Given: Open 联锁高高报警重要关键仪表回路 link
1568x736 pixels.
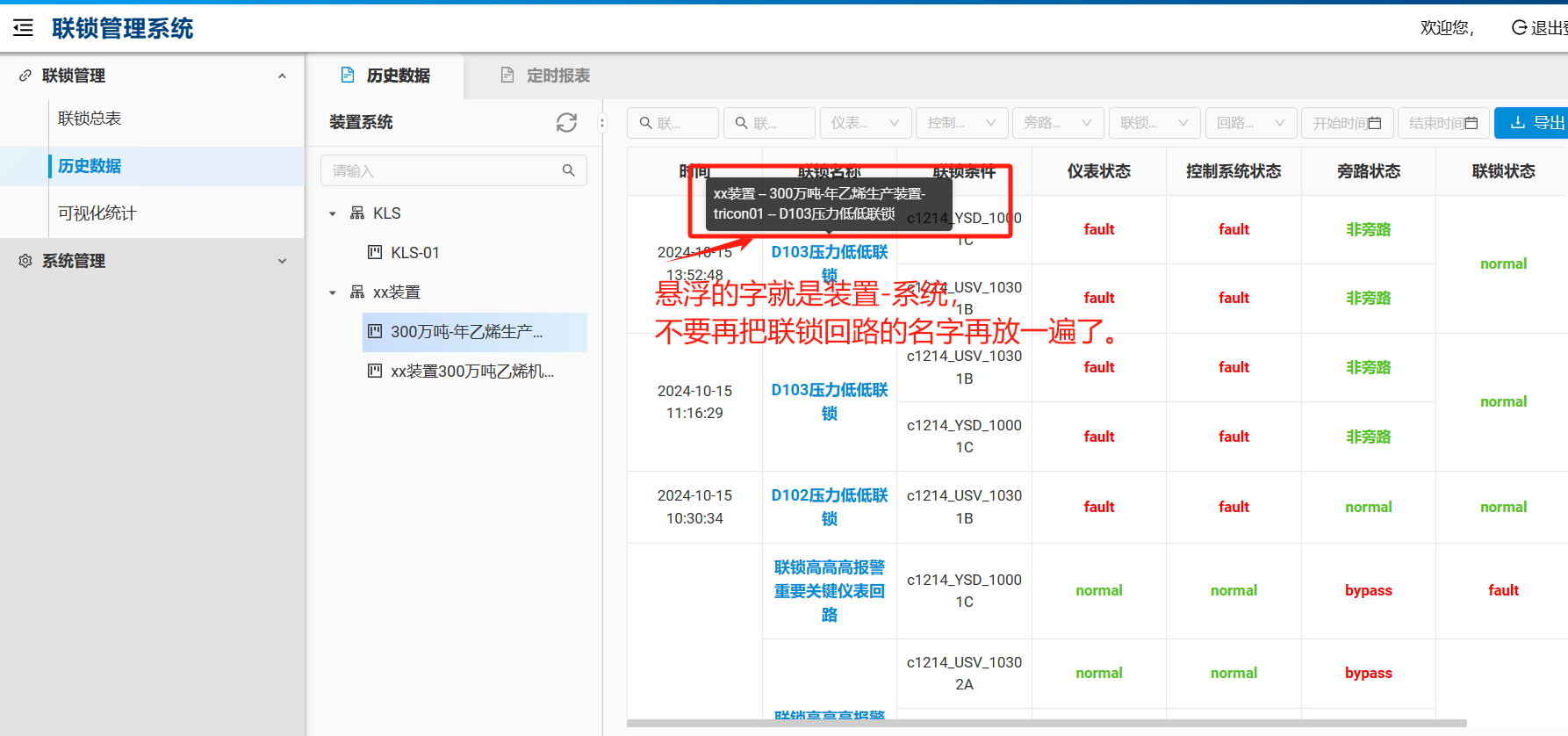Looking at the screenshot, I should [830, 591].
